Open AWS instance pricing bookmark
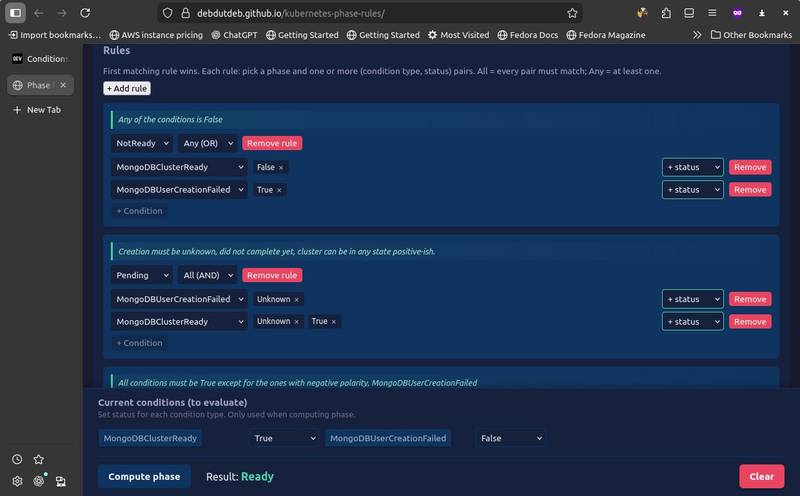 156,35
